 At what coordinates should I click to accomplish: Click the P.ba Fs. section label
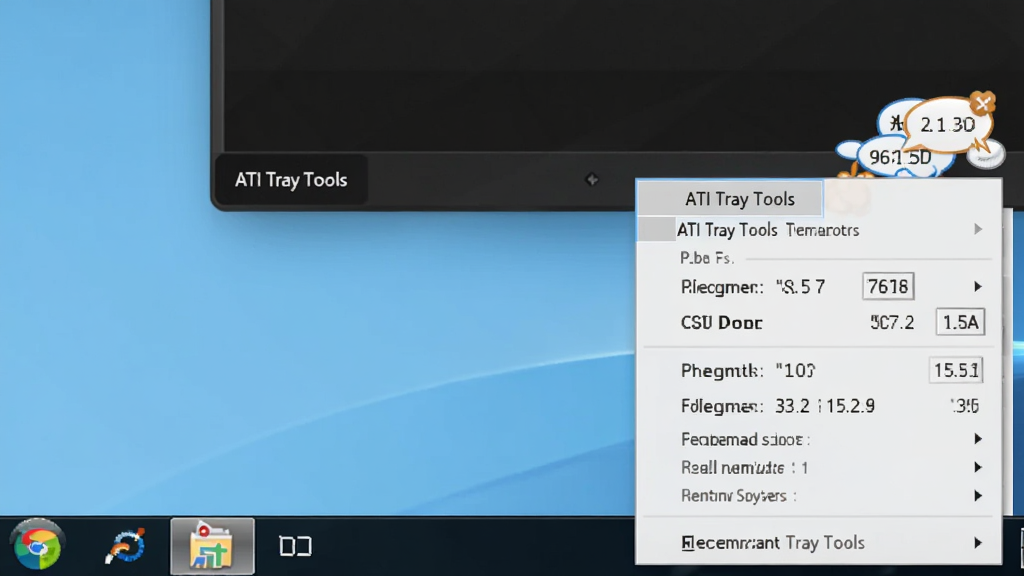tap(707, 258)
